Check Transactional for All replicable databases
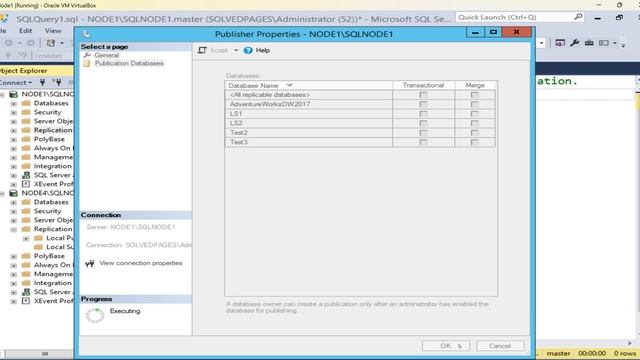The image size is (640, 360). 423,95
